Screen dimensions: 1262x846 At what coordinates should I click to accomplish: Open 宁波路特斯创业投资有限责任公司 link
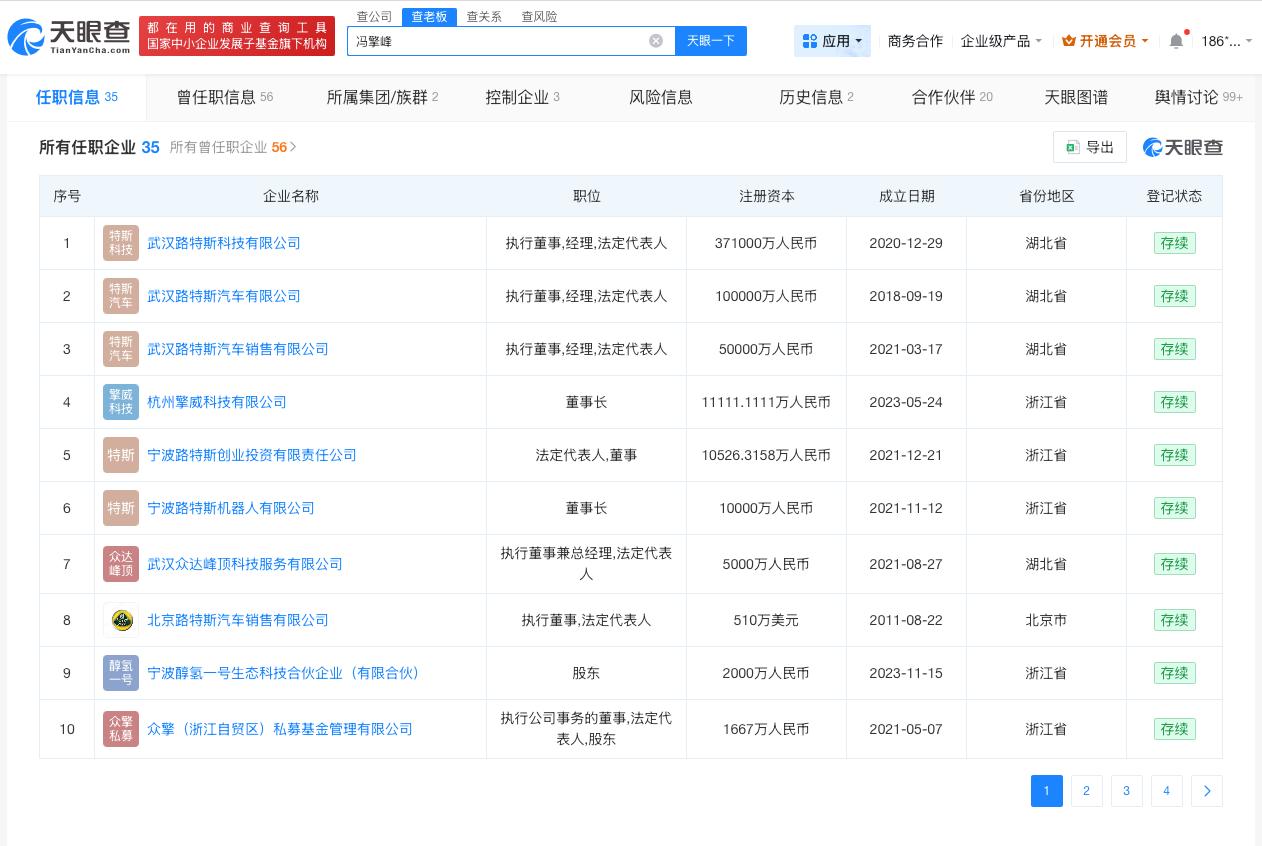[252, 455]
